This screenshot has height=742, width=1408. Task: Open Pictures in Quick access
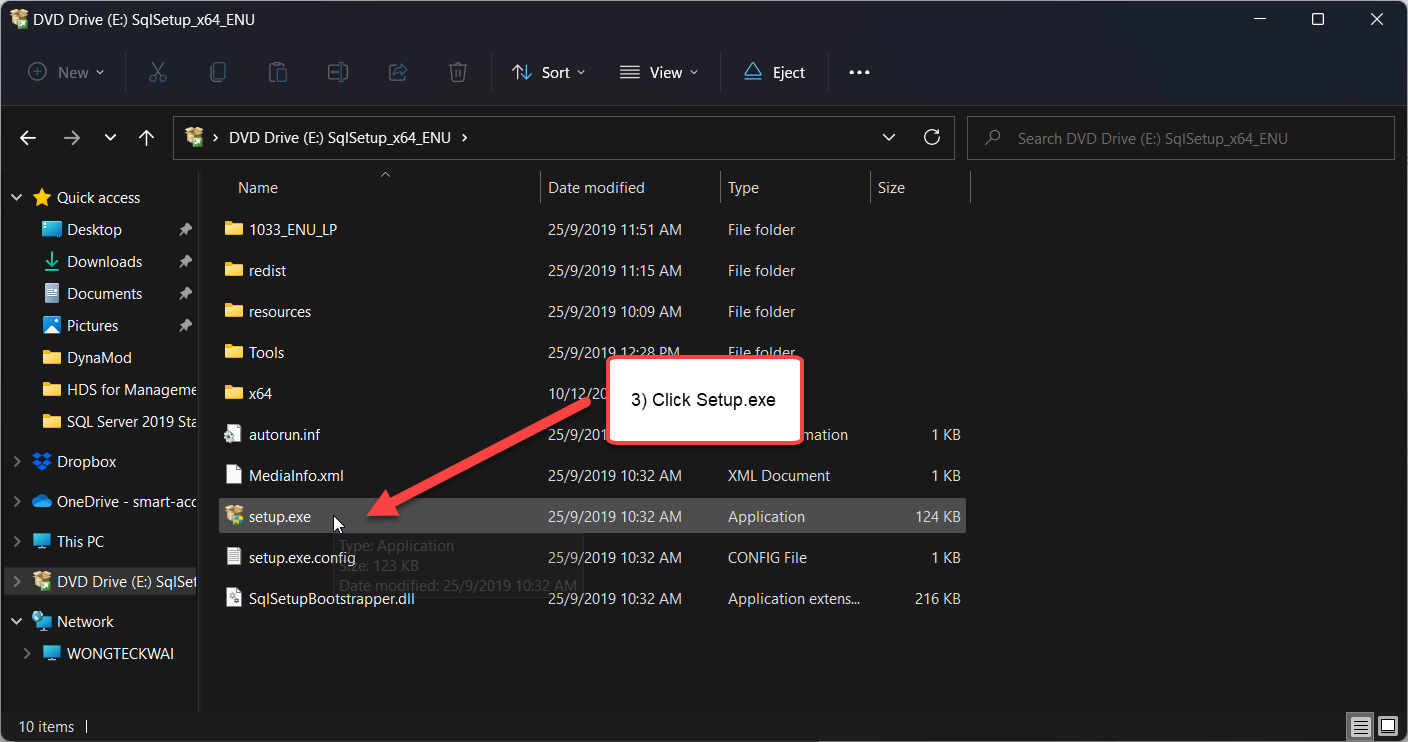click(92, 325)
